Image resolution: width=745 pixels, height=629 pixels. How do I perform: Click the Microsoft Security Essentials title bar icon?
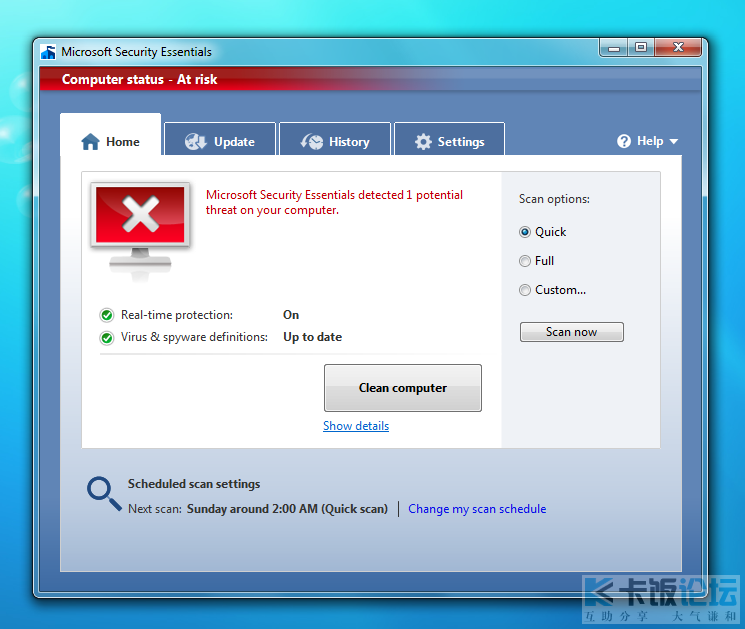click(48, 52)
